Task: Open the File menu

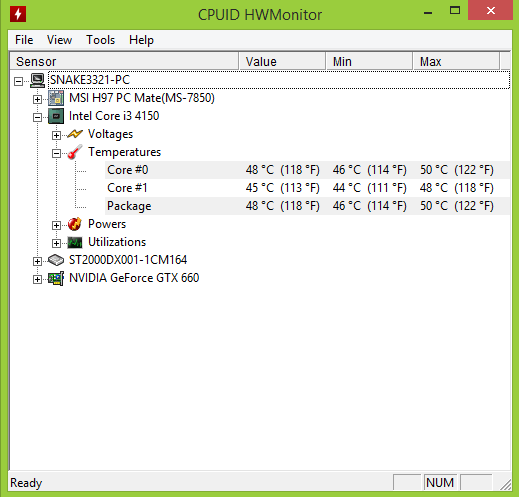Action: pos(24,40)
